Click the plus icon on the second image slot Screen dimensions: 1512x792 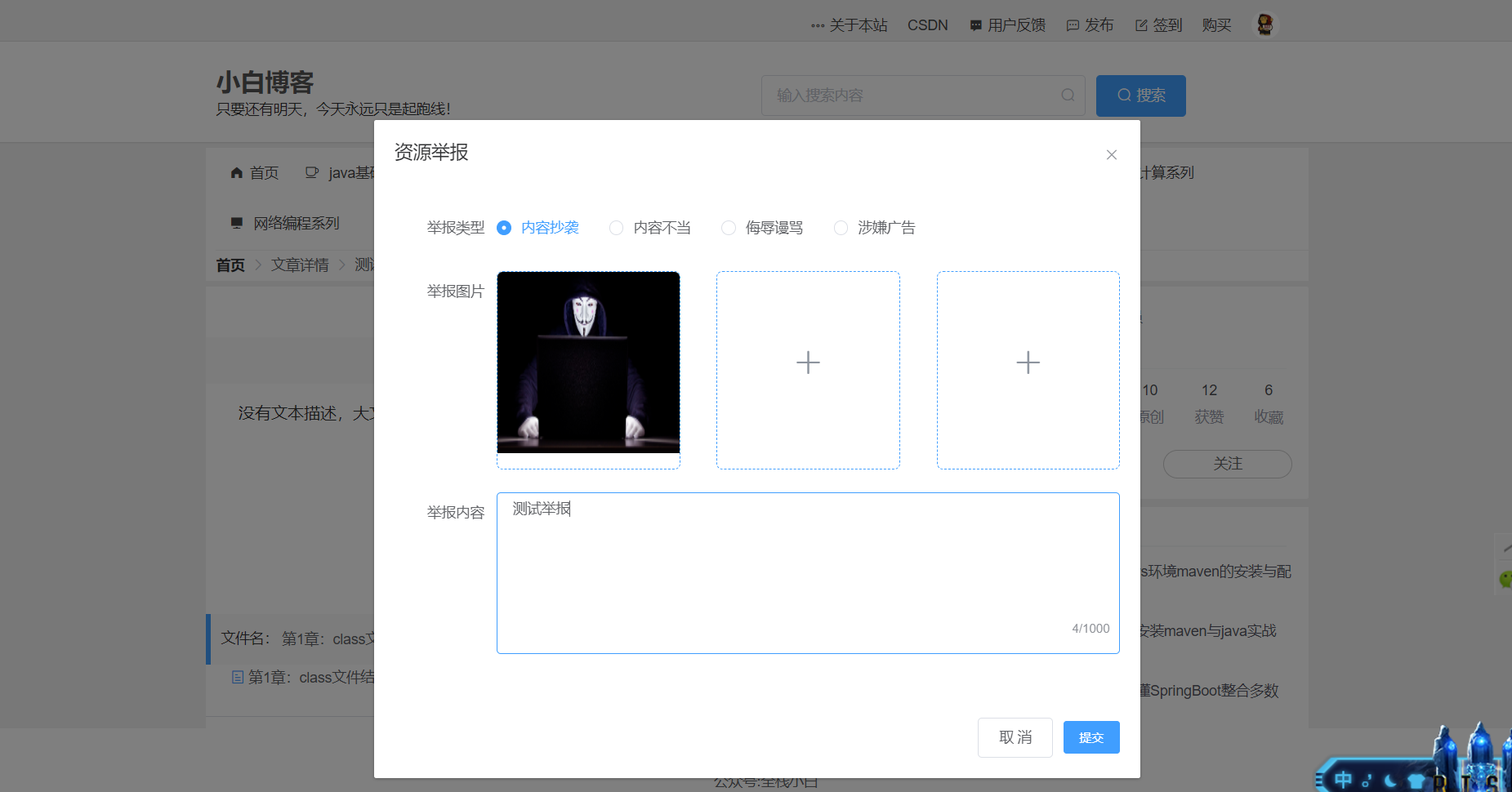click(x=807, y=363)
